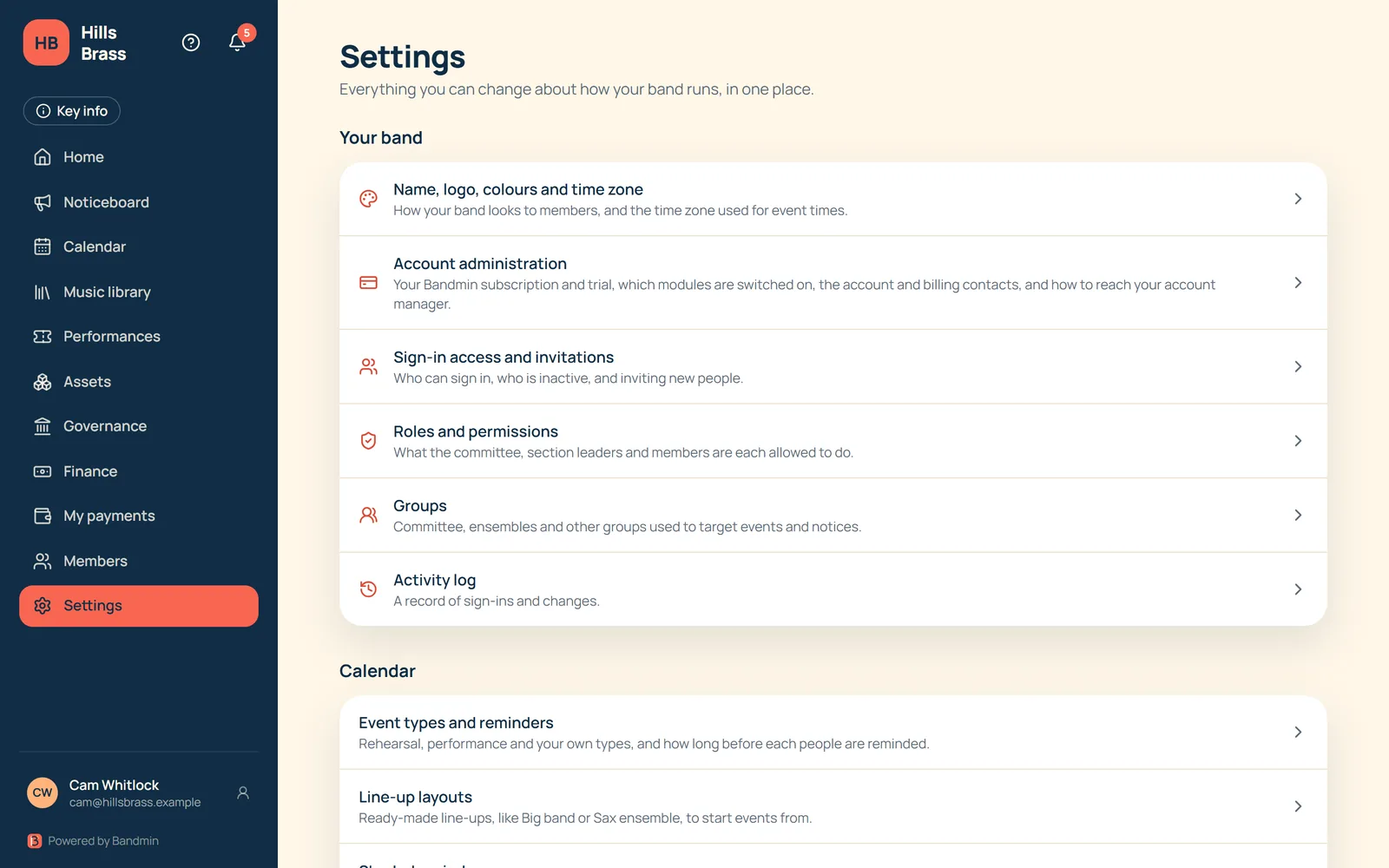Expand the Activity log chevron

pos(1298,589)
